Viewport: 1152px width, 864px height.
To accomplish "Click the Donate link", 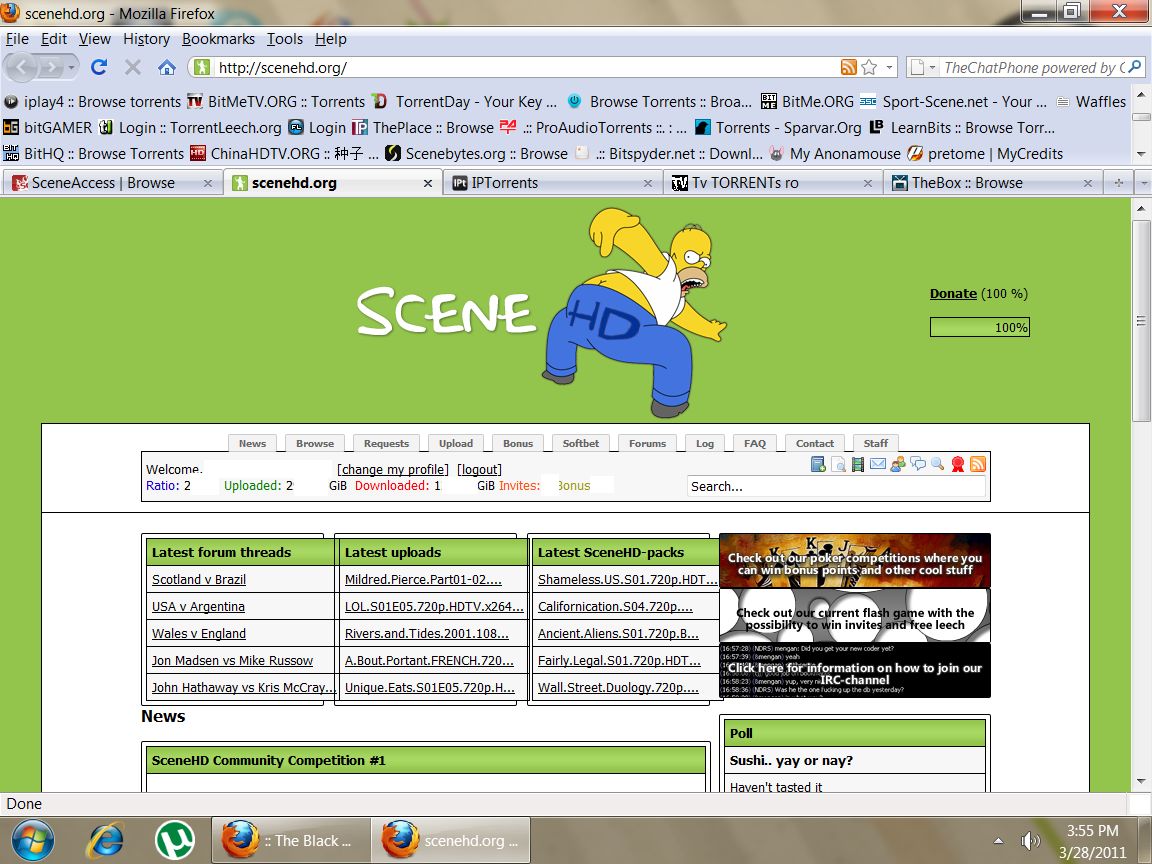I will click(x=953, y=293).
